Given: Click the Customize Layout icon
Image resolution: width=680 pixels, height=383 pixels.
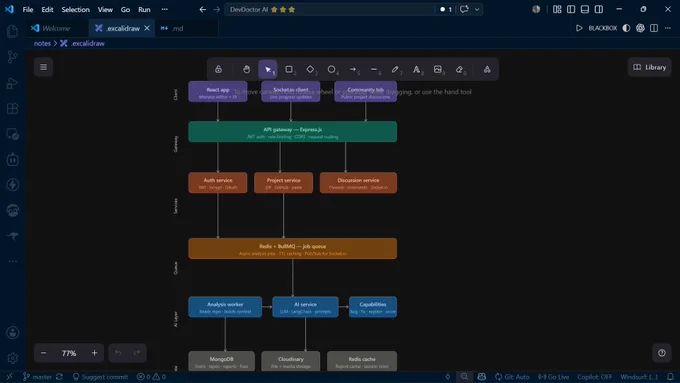Looking at the screenshot, I should (x=557, y=10).
